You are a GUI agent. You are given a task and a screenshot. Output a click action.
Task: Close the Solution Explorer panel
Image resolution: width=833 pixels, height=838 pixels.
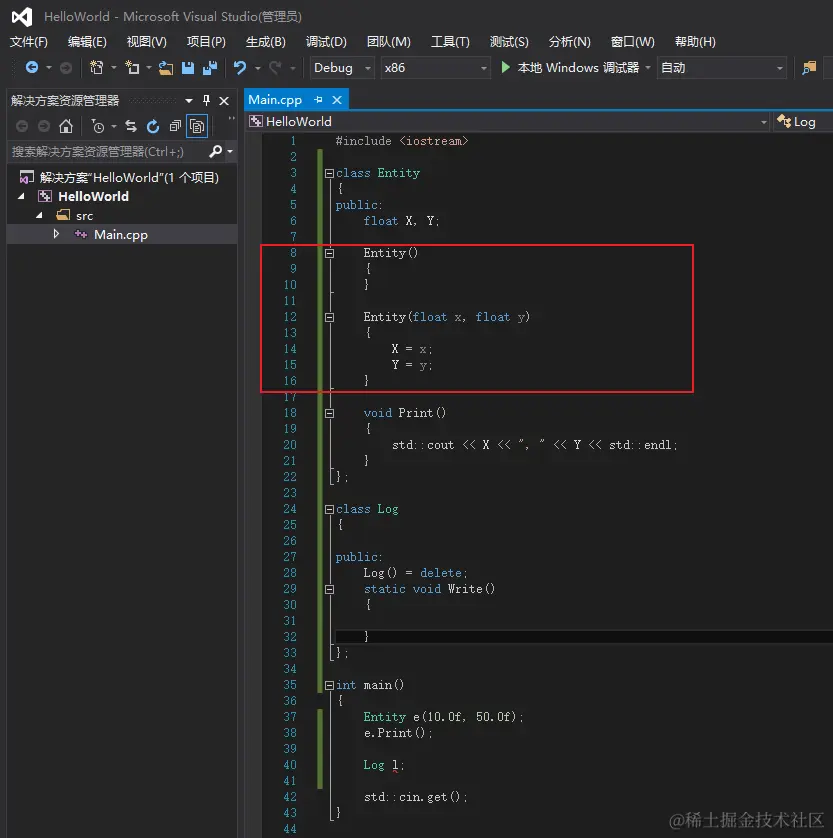point(224,100)
